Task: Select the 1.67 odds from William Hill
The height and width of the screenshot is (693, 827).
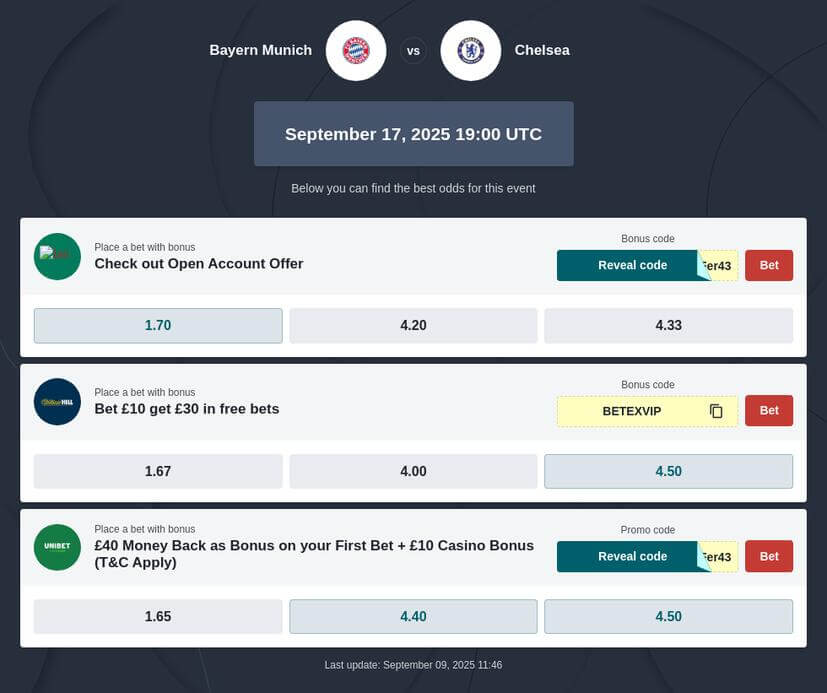Action: coord(158,471)
